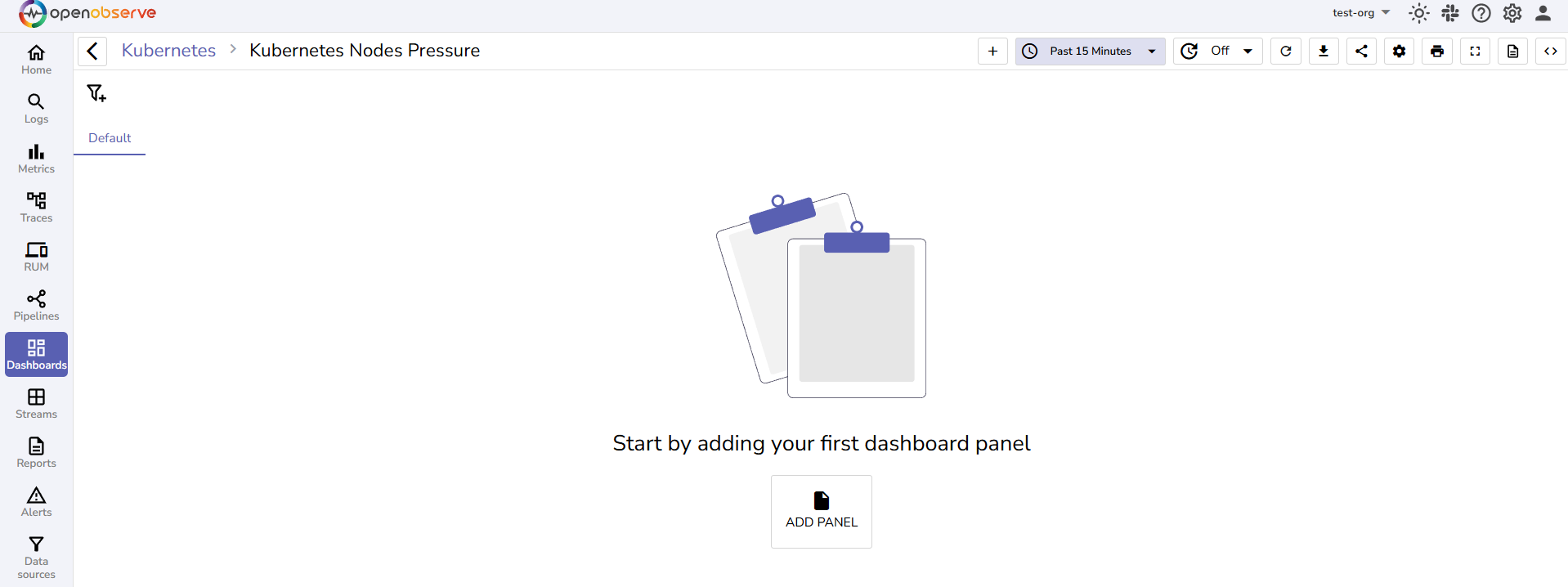Open the Pipelines page
Screen dimensions: 1568x587
pos(36,305)
